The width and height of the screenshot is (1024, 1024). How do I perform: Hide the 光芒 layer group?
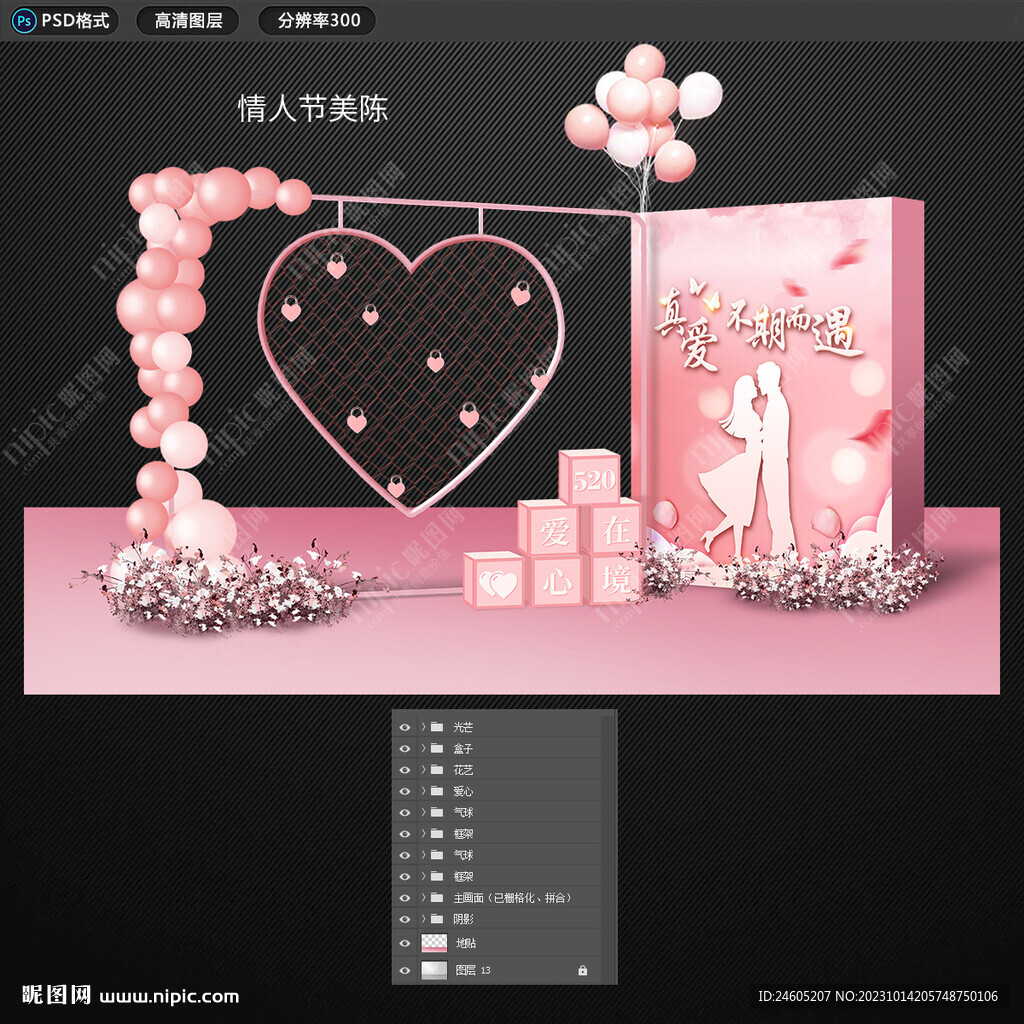click(x=405, y=727)
